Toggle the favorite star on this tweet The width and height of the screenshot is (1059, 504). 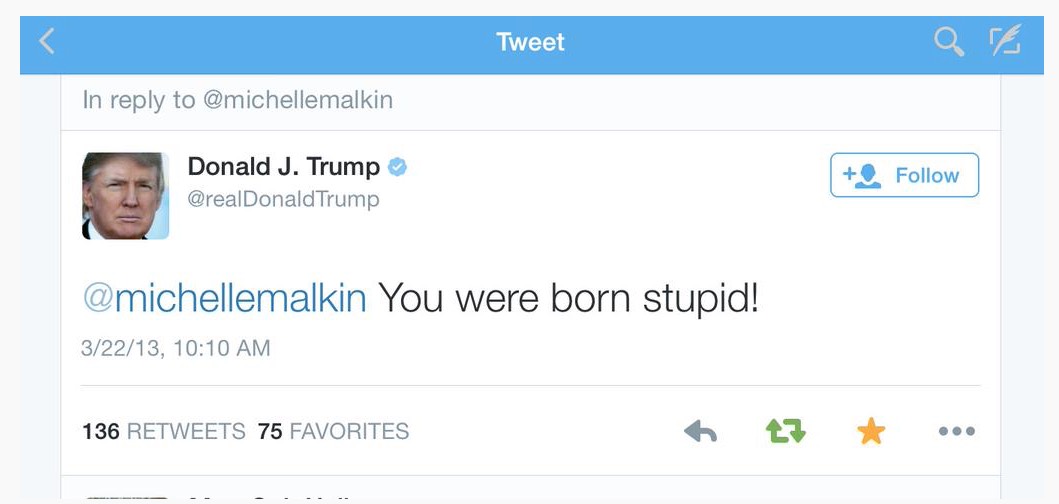pos(871,431)
